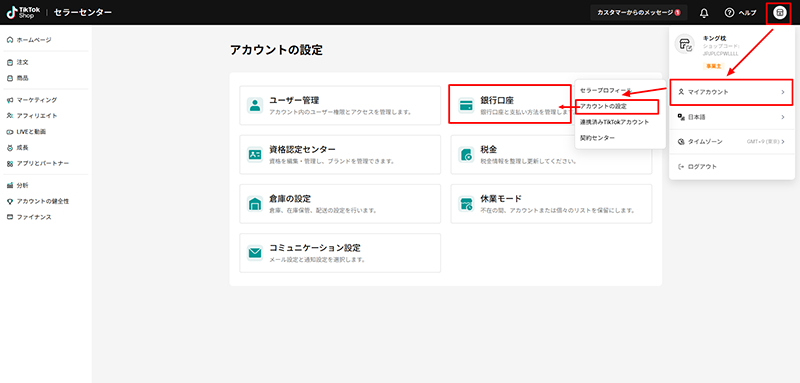The height and width of the screenshot is (383, 800).
Task: Click the 銀行口座 card icon
Action: (466, 105)
